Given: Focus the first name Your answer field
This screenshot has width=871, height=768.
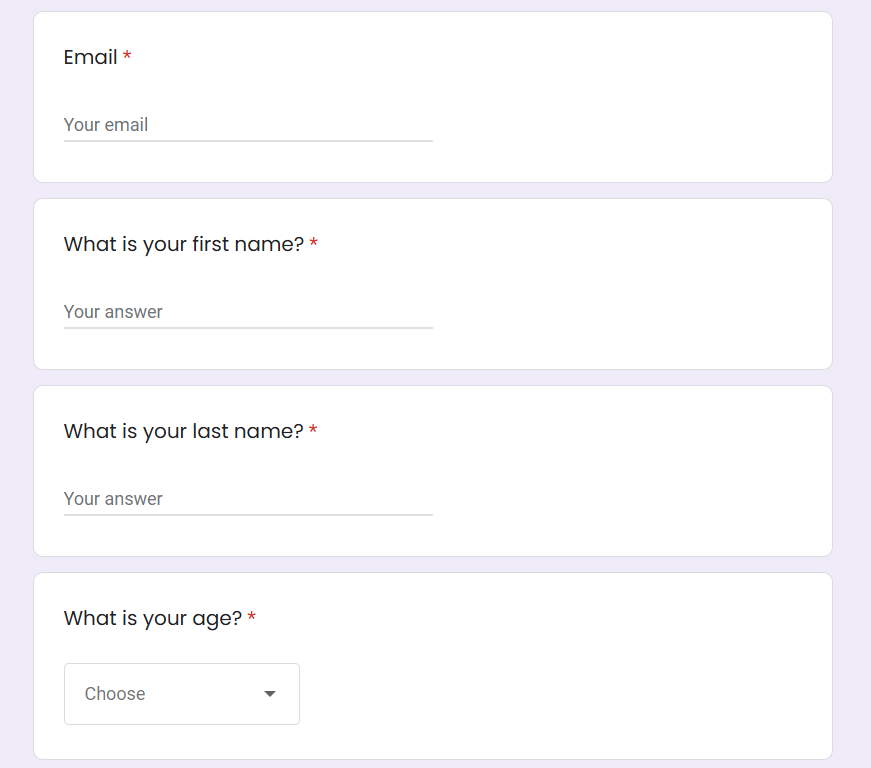Looking at the screenshot, I should tap(248, 312).
